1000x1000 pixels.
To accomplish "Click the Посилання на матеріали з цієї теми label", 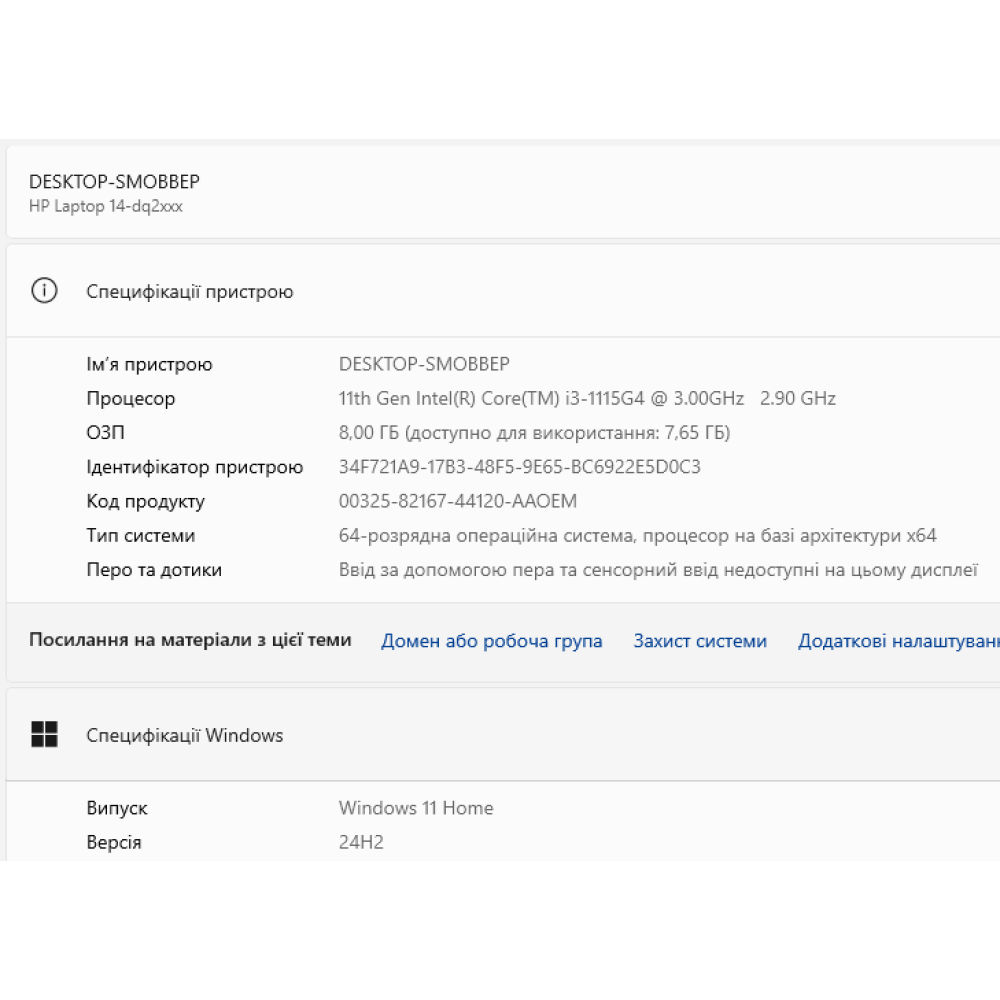I will [190, 640].
